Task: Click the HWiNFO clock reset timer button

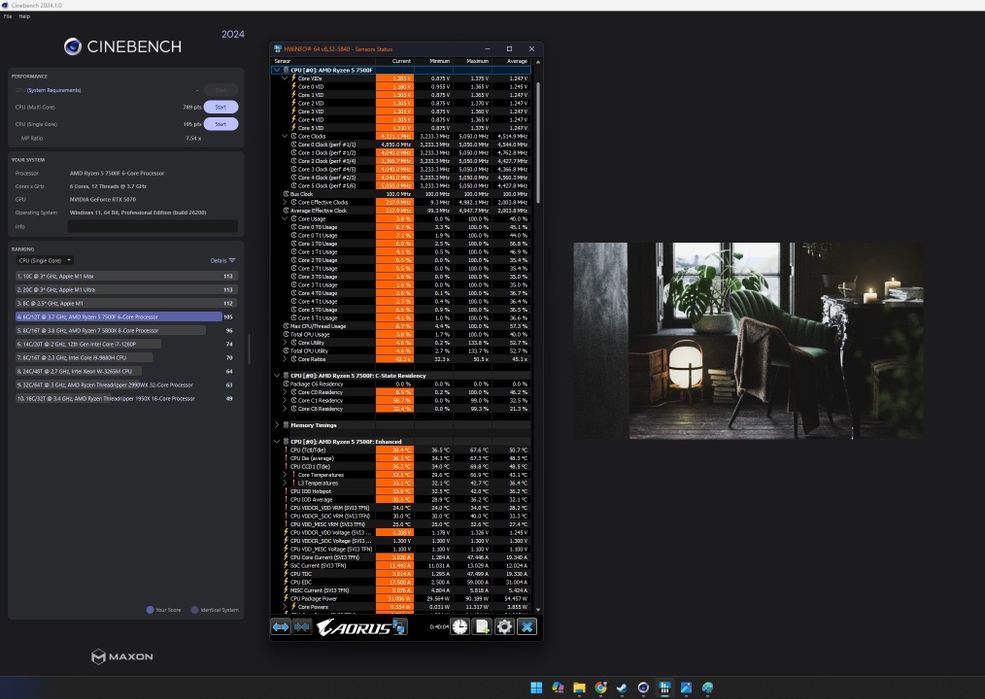Action: [x=460, y=626]
